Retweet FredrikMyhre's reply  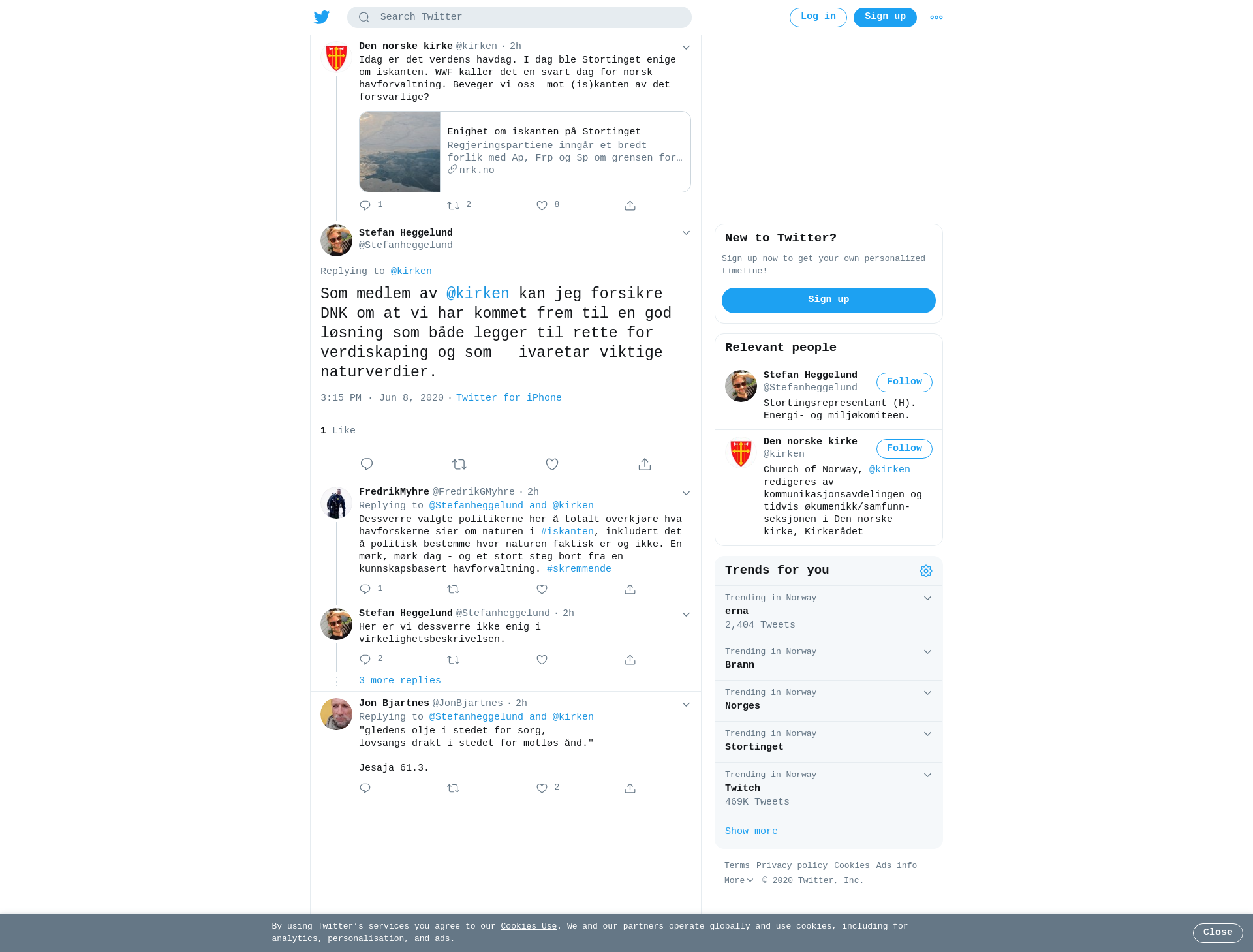(454, 589)
